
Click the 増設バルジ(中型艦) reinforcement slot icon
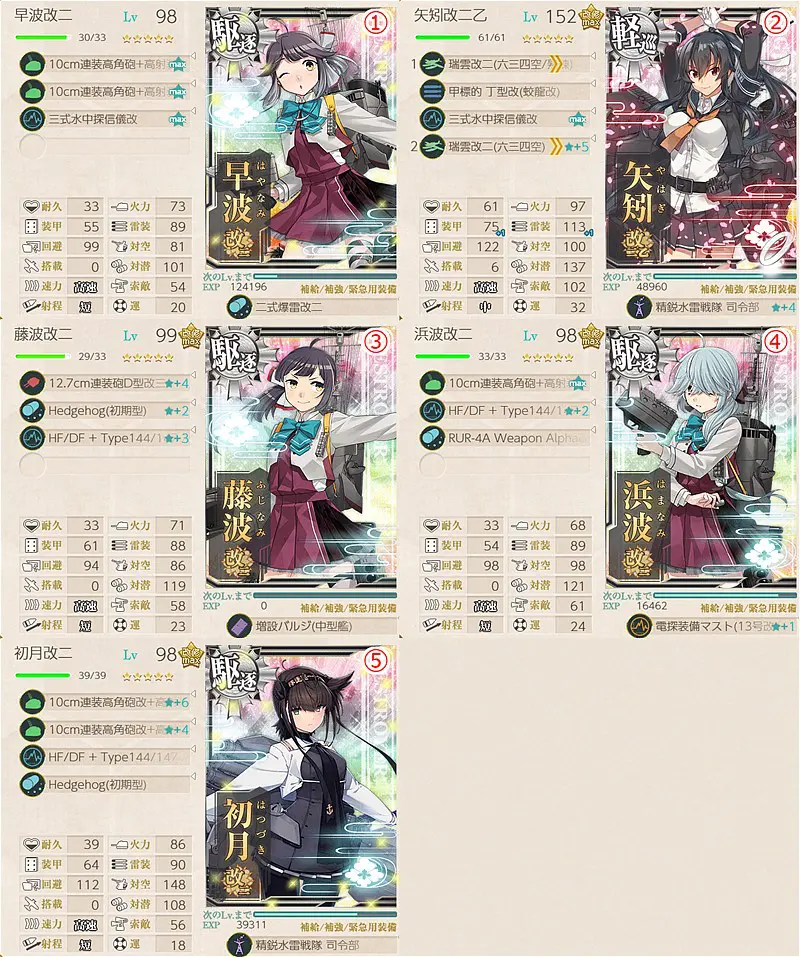click(239, 626)
